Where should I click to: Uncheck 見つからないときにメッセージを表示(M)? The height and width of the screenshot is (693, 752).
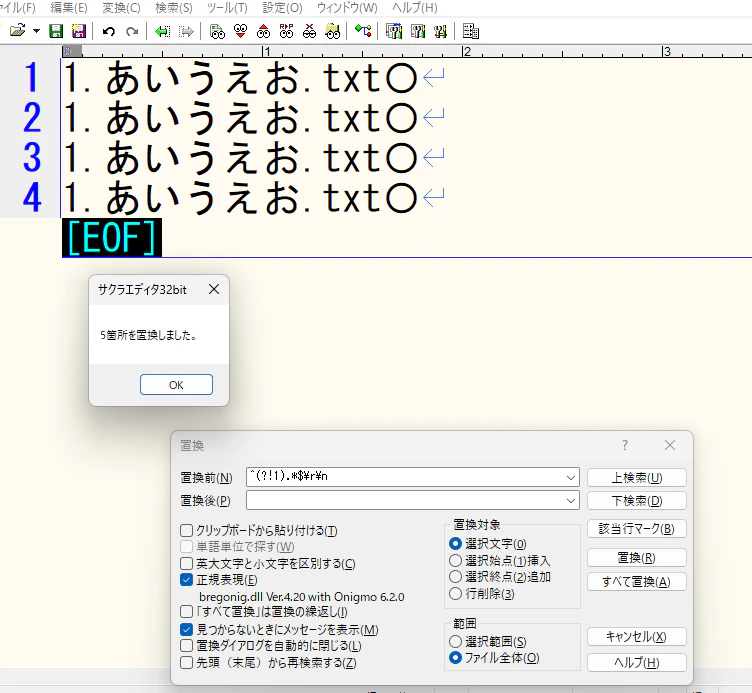[186, 630]
